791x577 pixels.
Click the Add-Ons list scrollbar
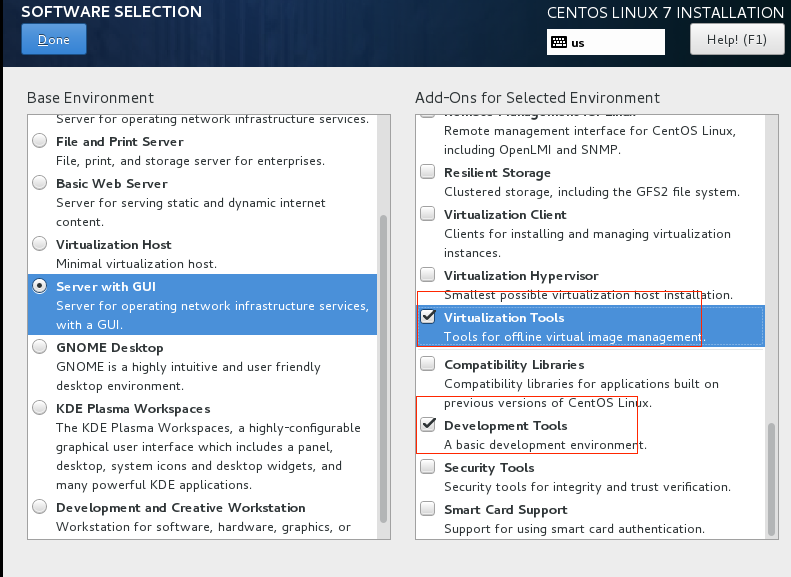point(771,479)
